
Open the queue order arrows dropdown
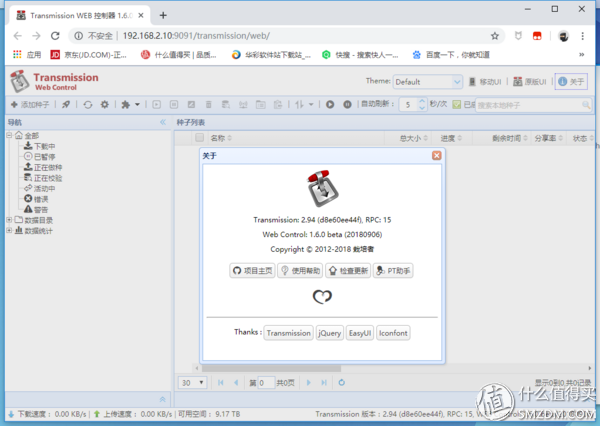click(304, 104)
